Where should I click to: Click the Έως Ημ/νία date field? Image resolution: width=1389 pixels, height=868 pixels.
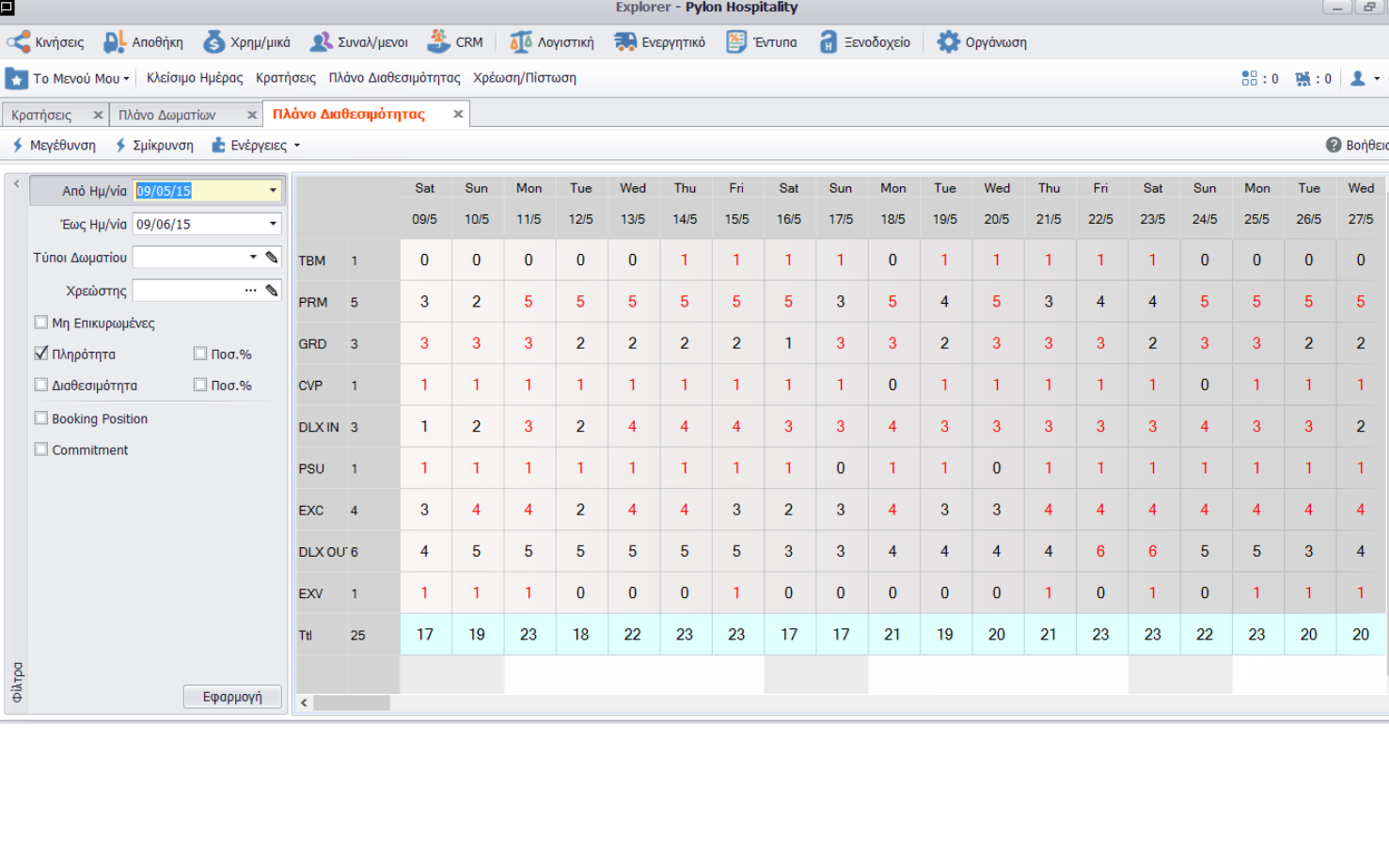pyautogui.click(x=199, y=225)
